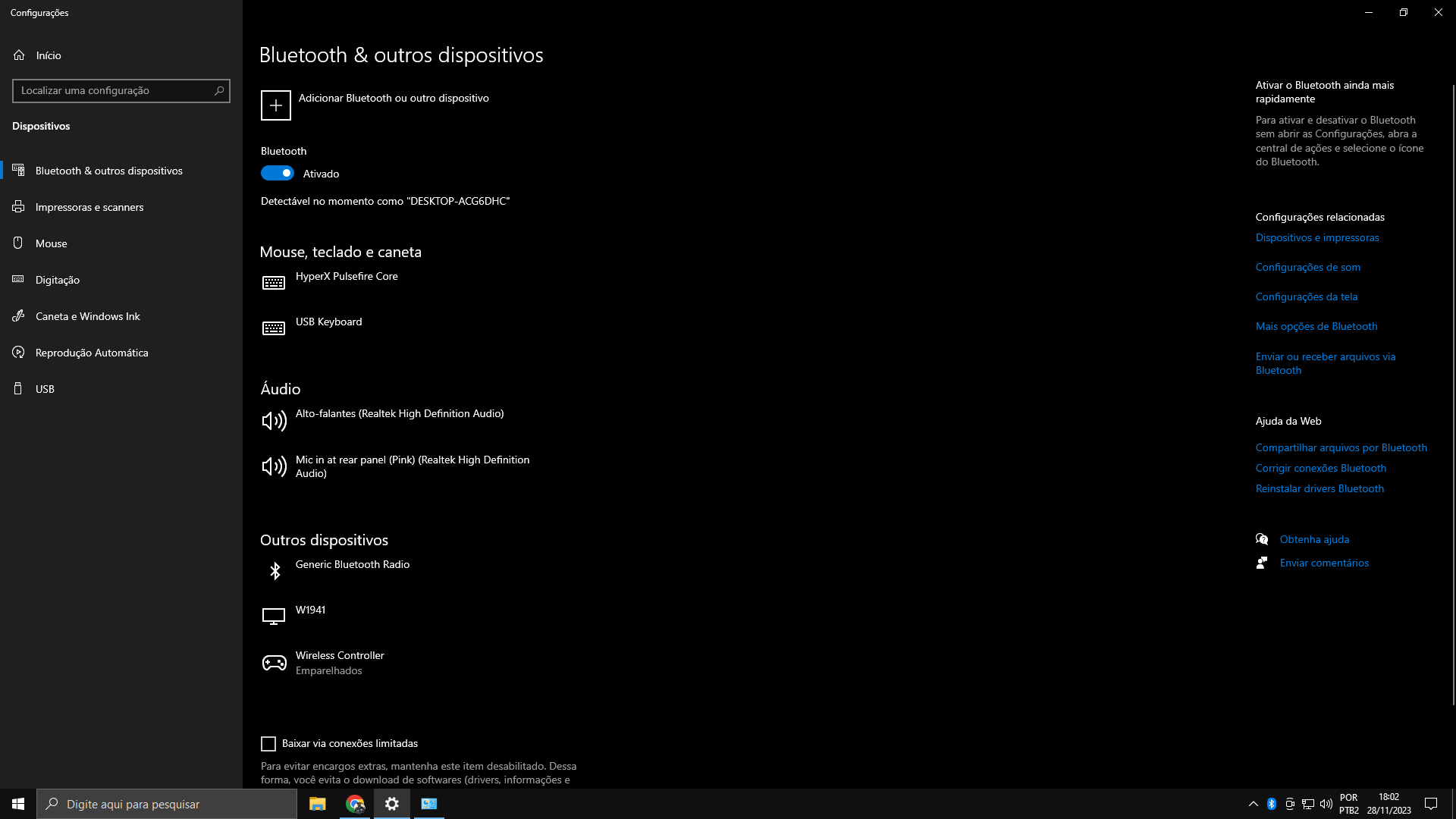
Task: Go to Início home icon
Action: point(19,55)
